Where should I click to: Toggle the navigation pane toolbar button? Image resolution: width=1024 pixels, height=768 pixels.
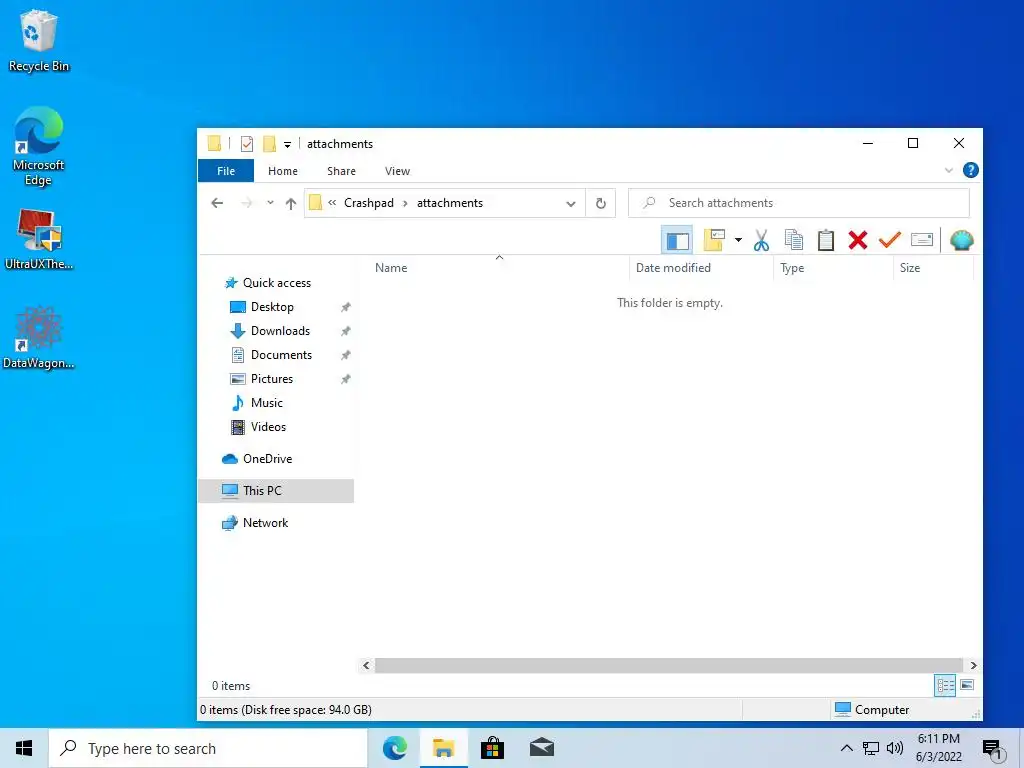tap(677, 240)
